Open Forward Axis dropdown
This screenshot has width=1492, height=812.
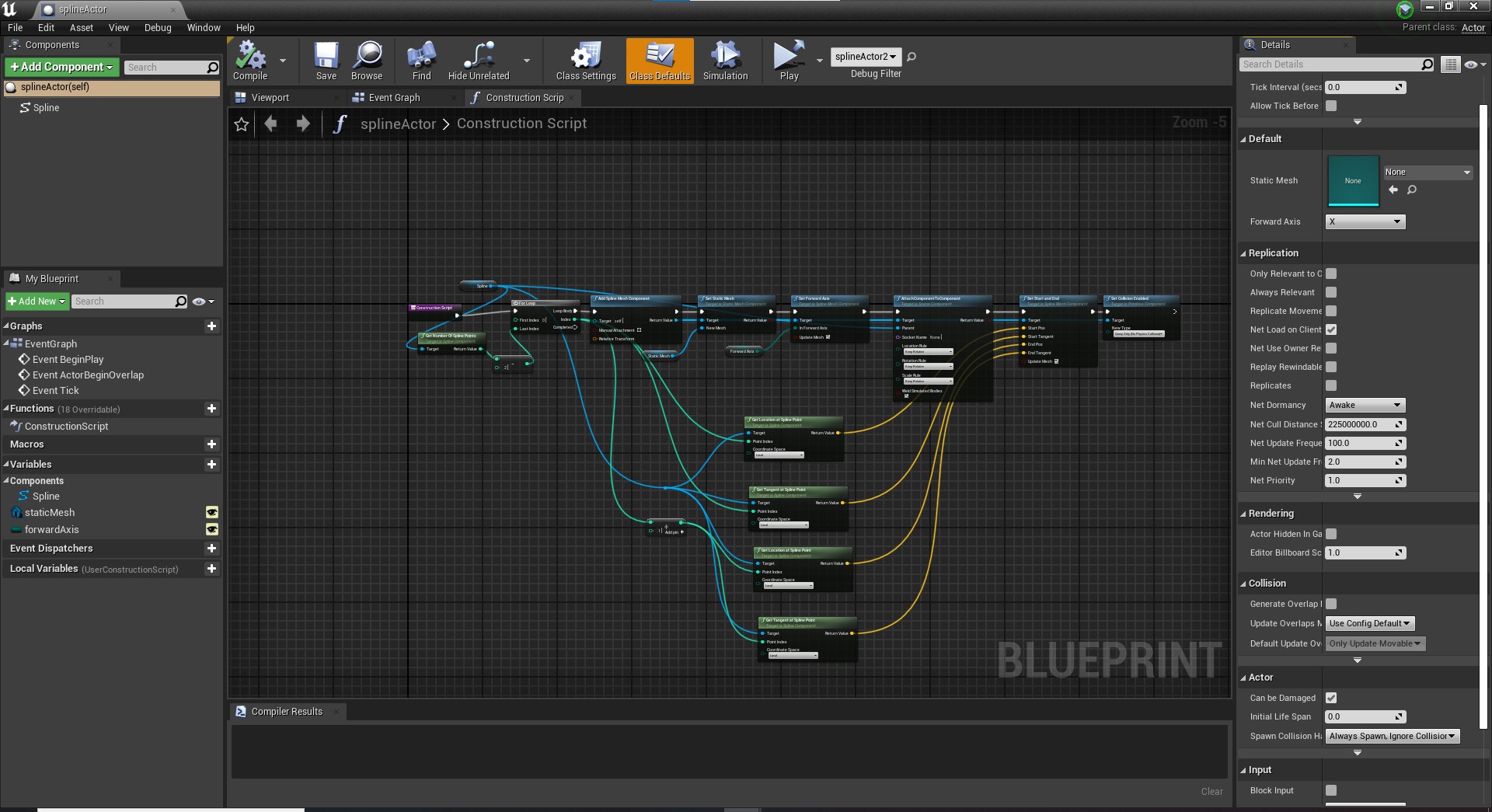1365,222
